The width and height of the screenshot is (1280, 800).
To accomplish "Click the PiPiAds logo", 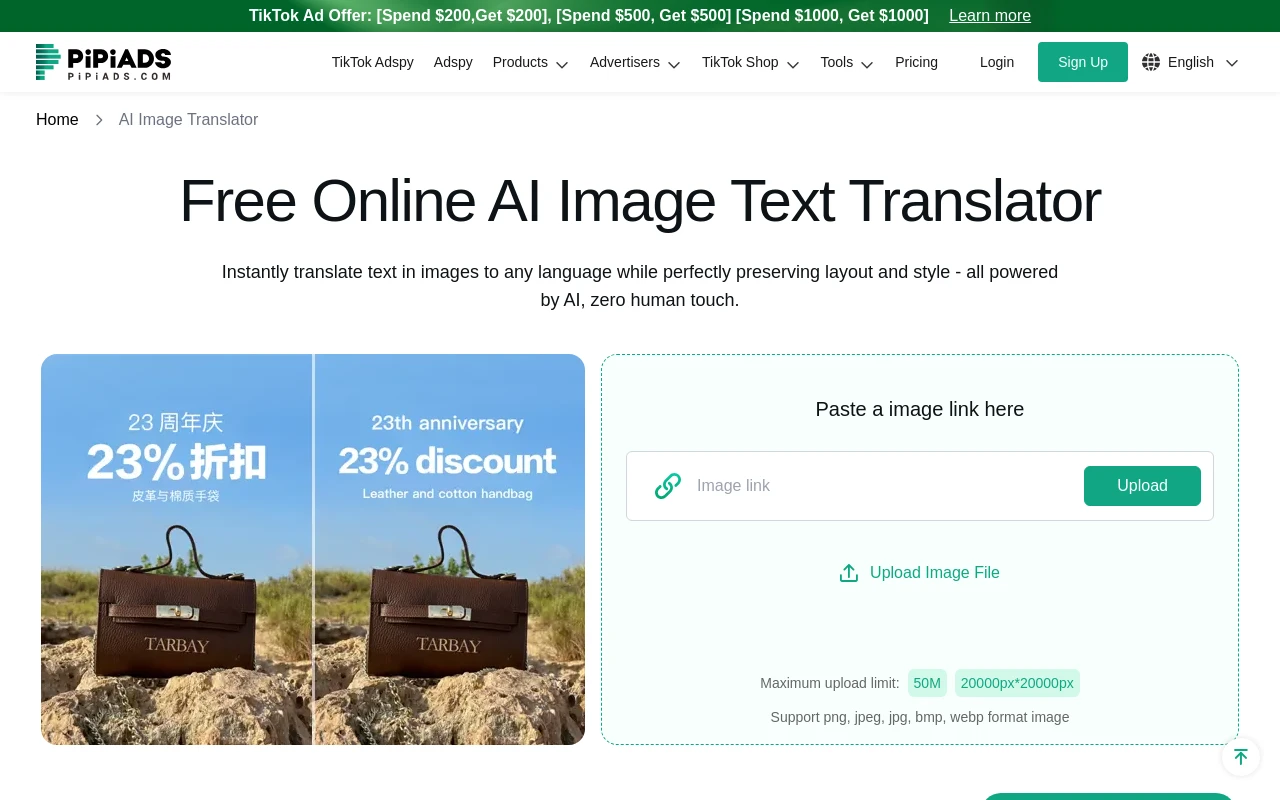I will (103, 62).
